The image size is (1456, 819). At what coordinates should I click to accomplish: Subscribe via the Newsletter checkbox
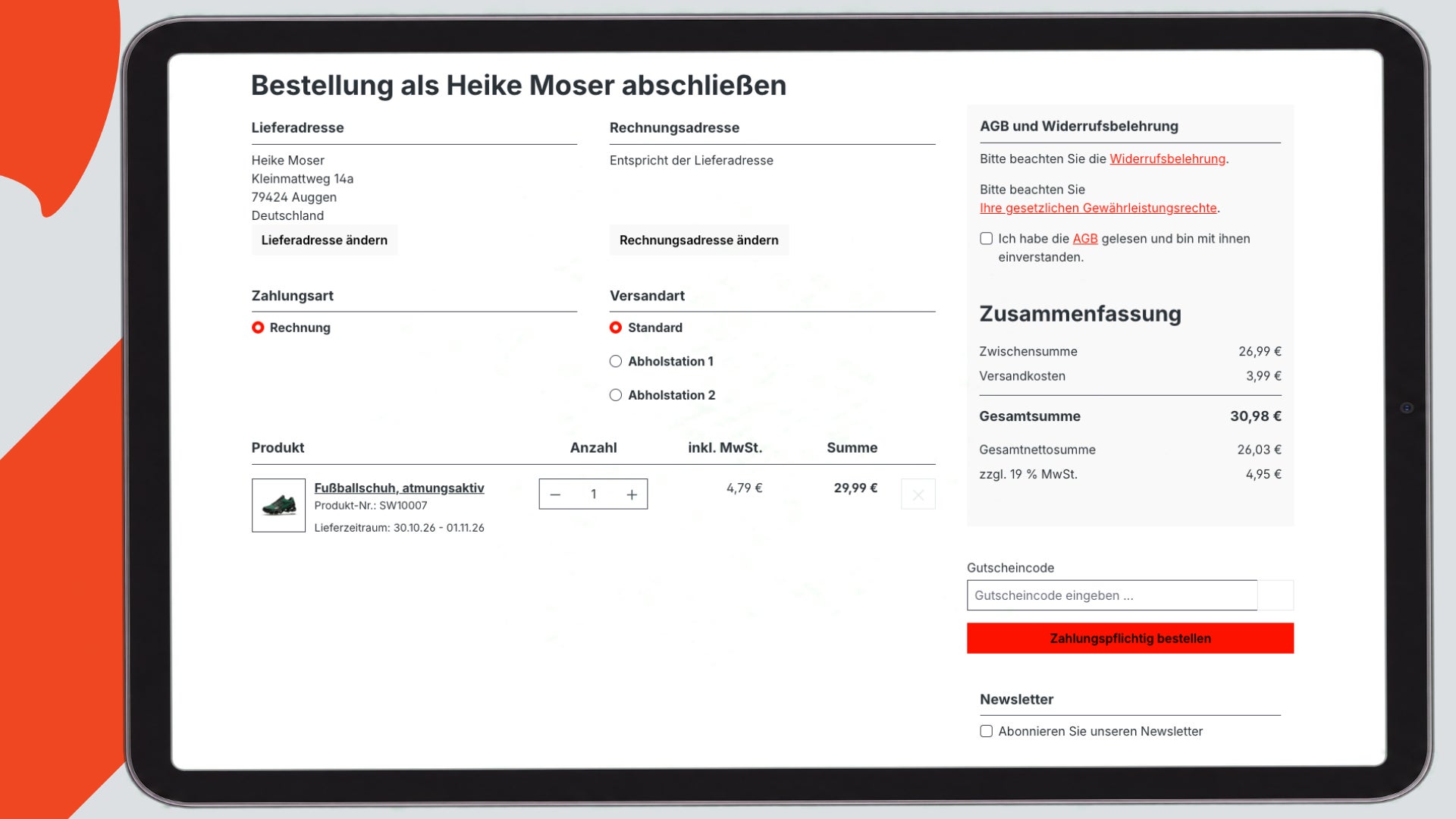(986, 731)
